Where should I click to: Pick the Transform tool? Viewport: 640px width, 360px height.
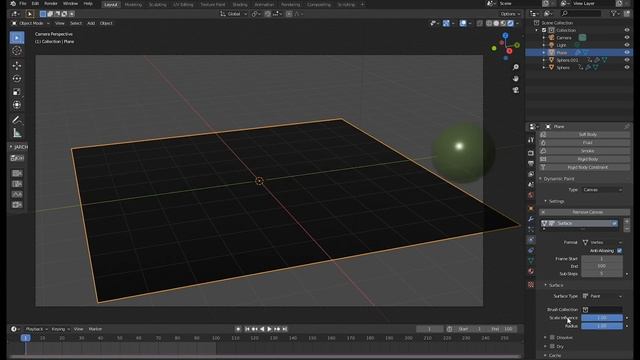(17, 104)
